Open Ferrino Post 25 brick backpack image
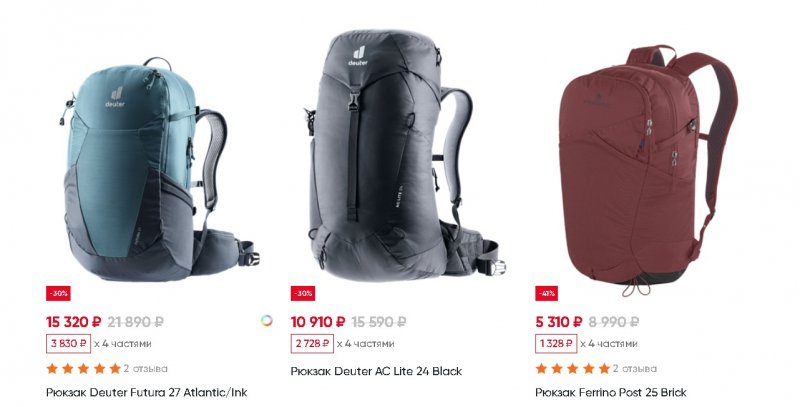The width and height of the screenshot is (800, 407). [648, 170]
